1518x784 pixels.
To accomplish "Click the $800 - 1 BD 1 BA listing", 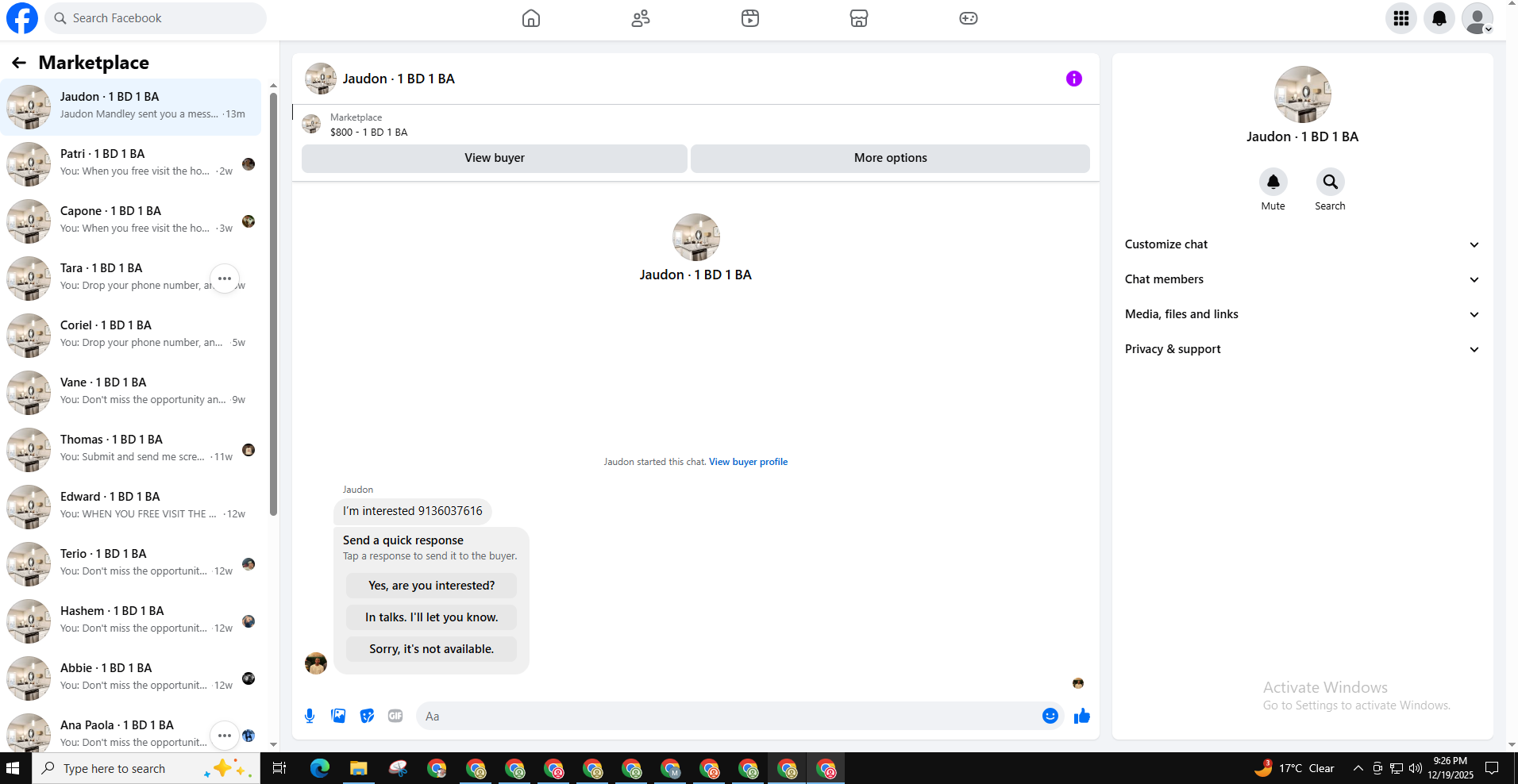I will pos(368,133).
